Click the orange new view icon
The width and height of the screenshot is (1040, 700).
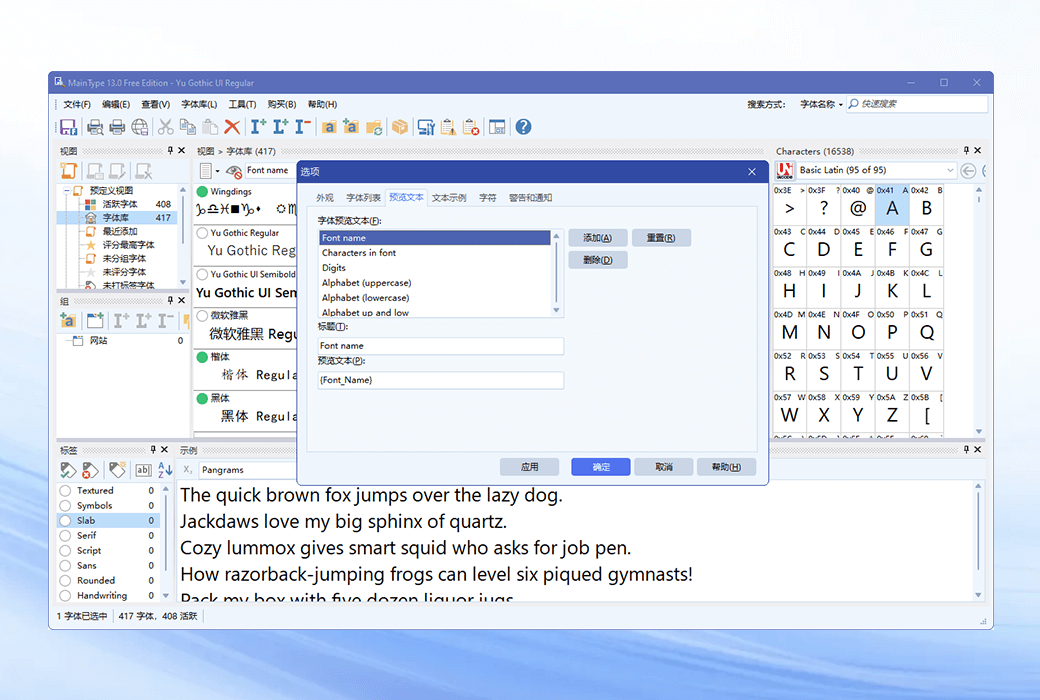[x=69, y=171]
